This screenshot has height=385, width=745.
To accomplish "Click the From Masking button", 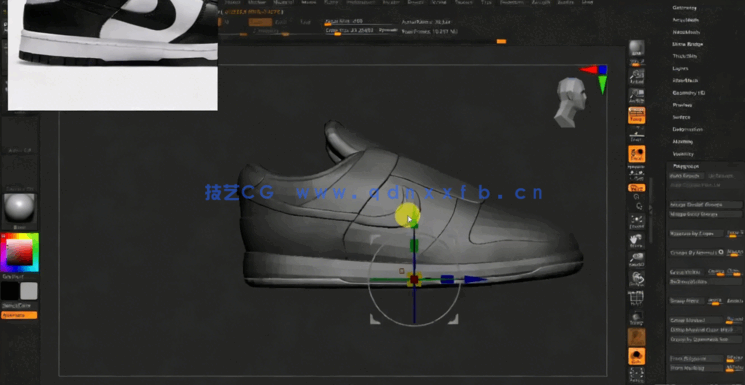I will [697, 368].
